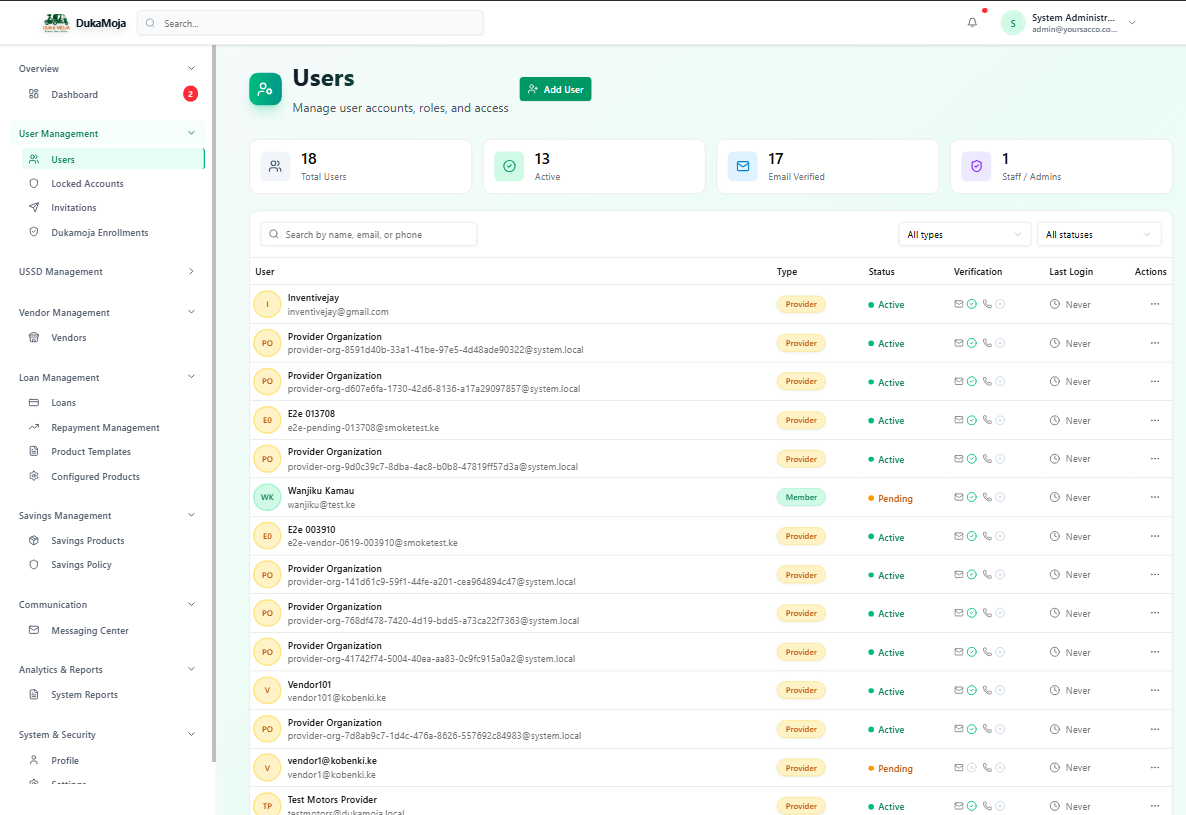Viewport: 1186px width, 815px height.
Task: Open actions menu for Wanjiku Kamau row
Action: pos(1154,497)
